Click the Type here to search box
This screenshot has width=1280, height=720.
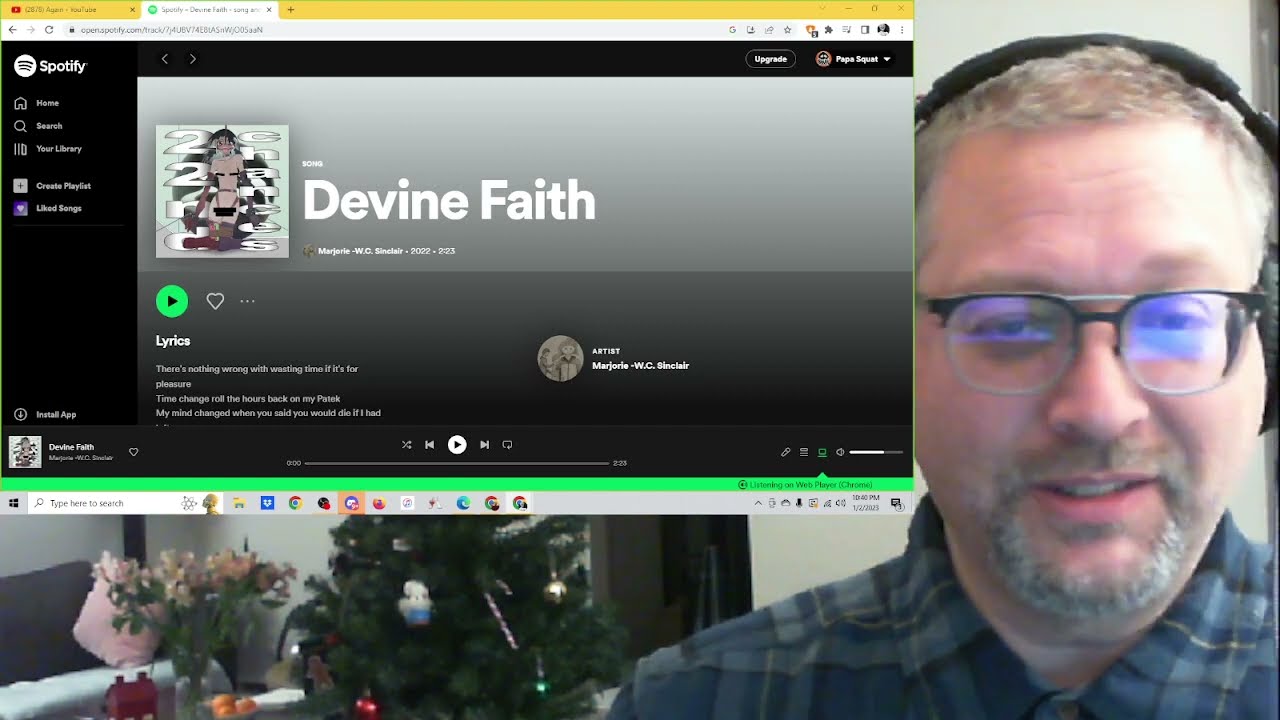pos(126,503)
